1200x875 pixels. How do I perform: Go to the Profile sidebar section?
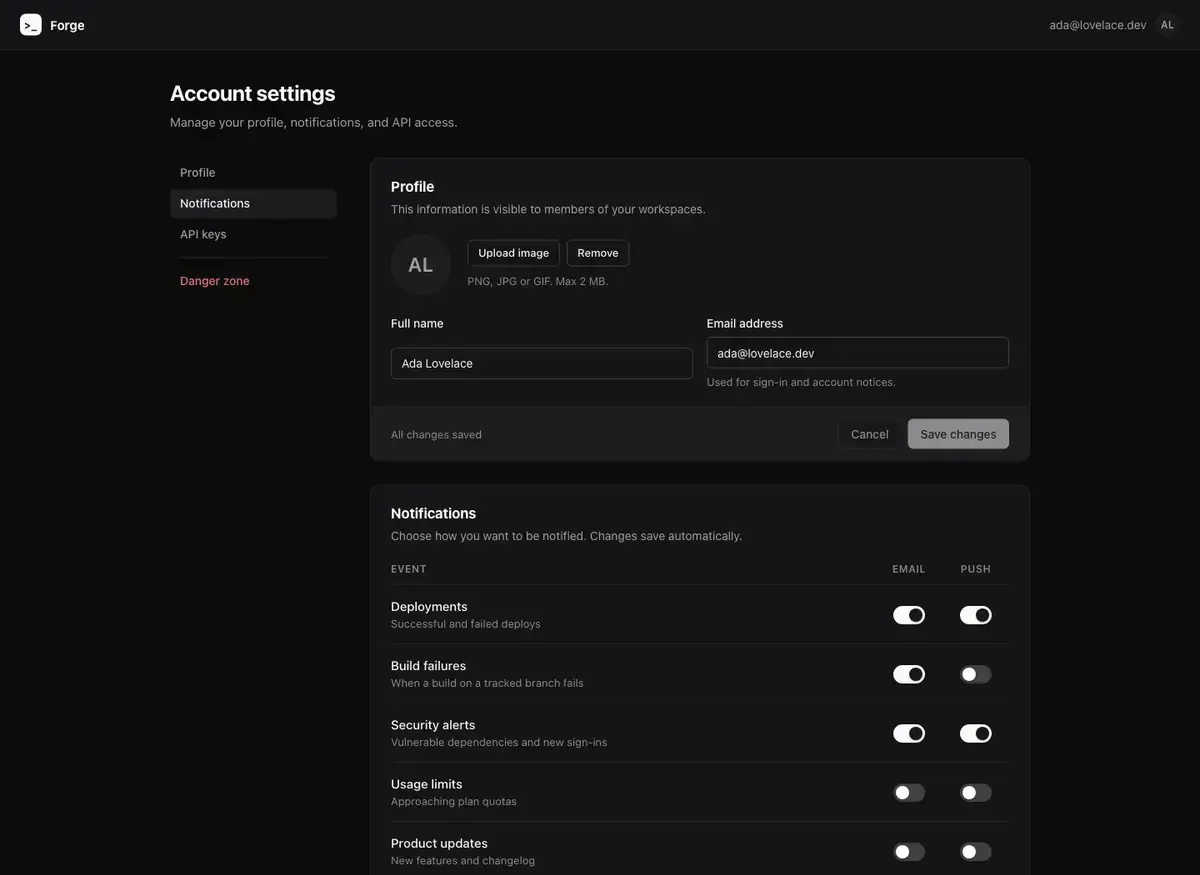[253, 173]
